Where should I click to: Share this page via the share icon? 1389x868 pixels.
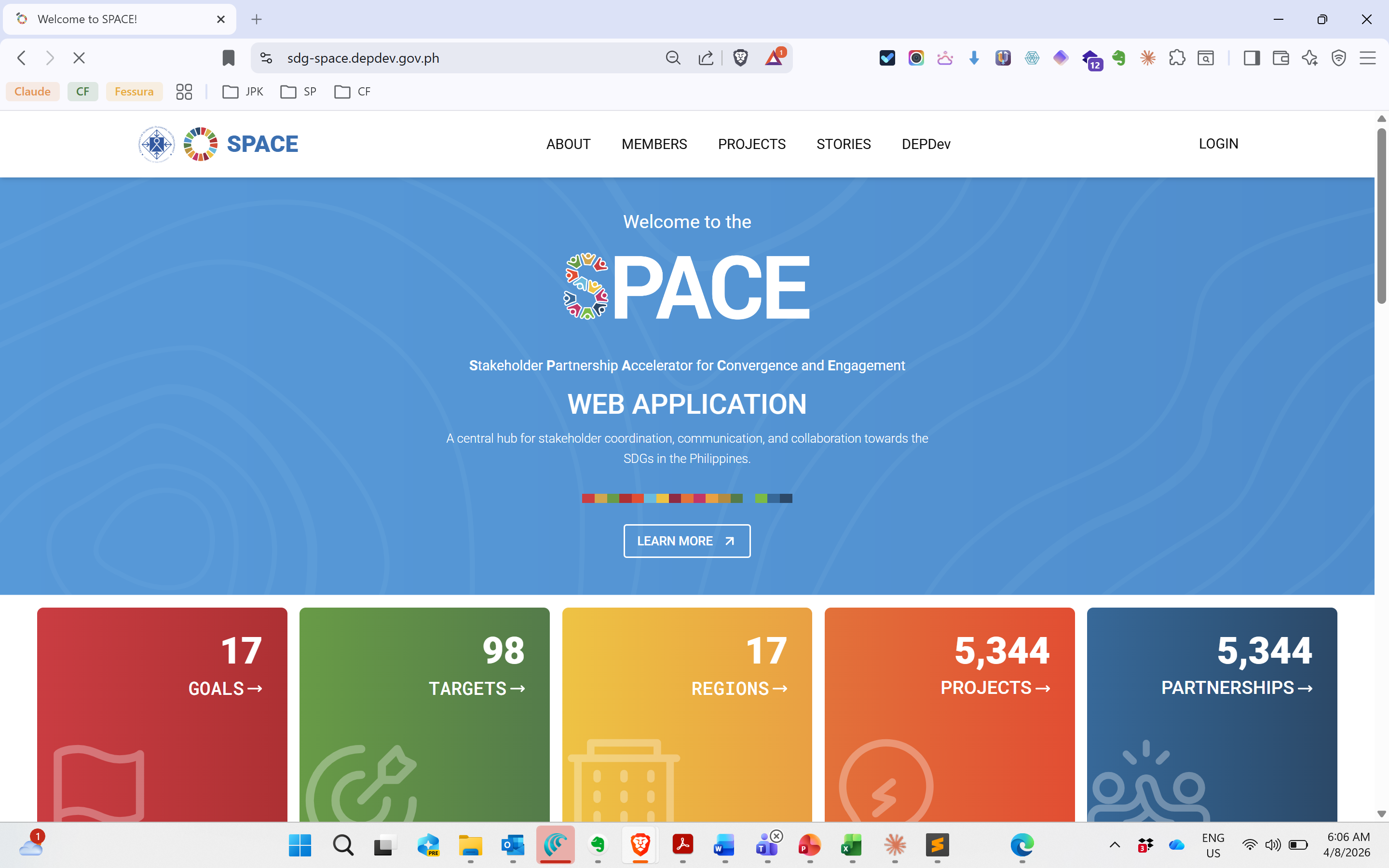[706, 58]
